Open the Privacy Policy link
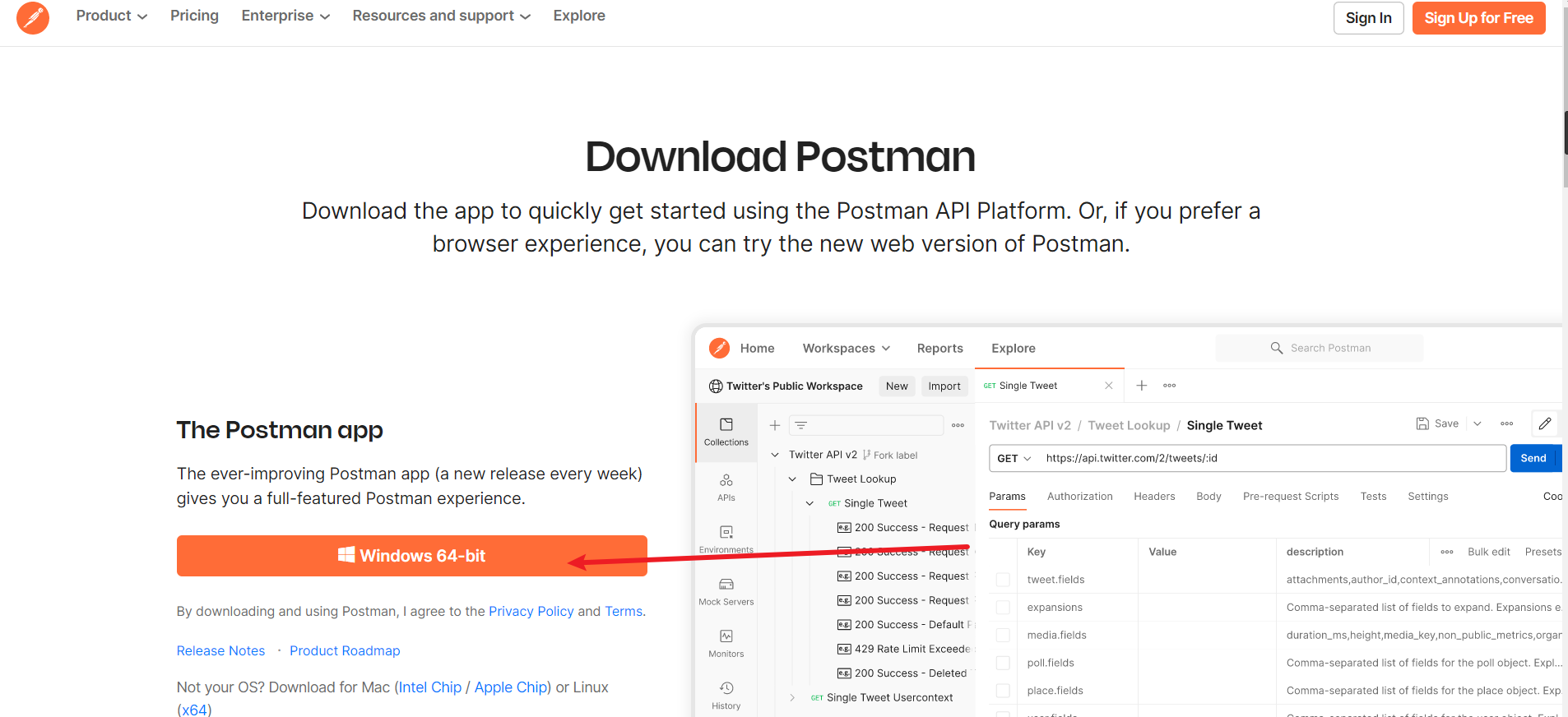 (531, 611)
